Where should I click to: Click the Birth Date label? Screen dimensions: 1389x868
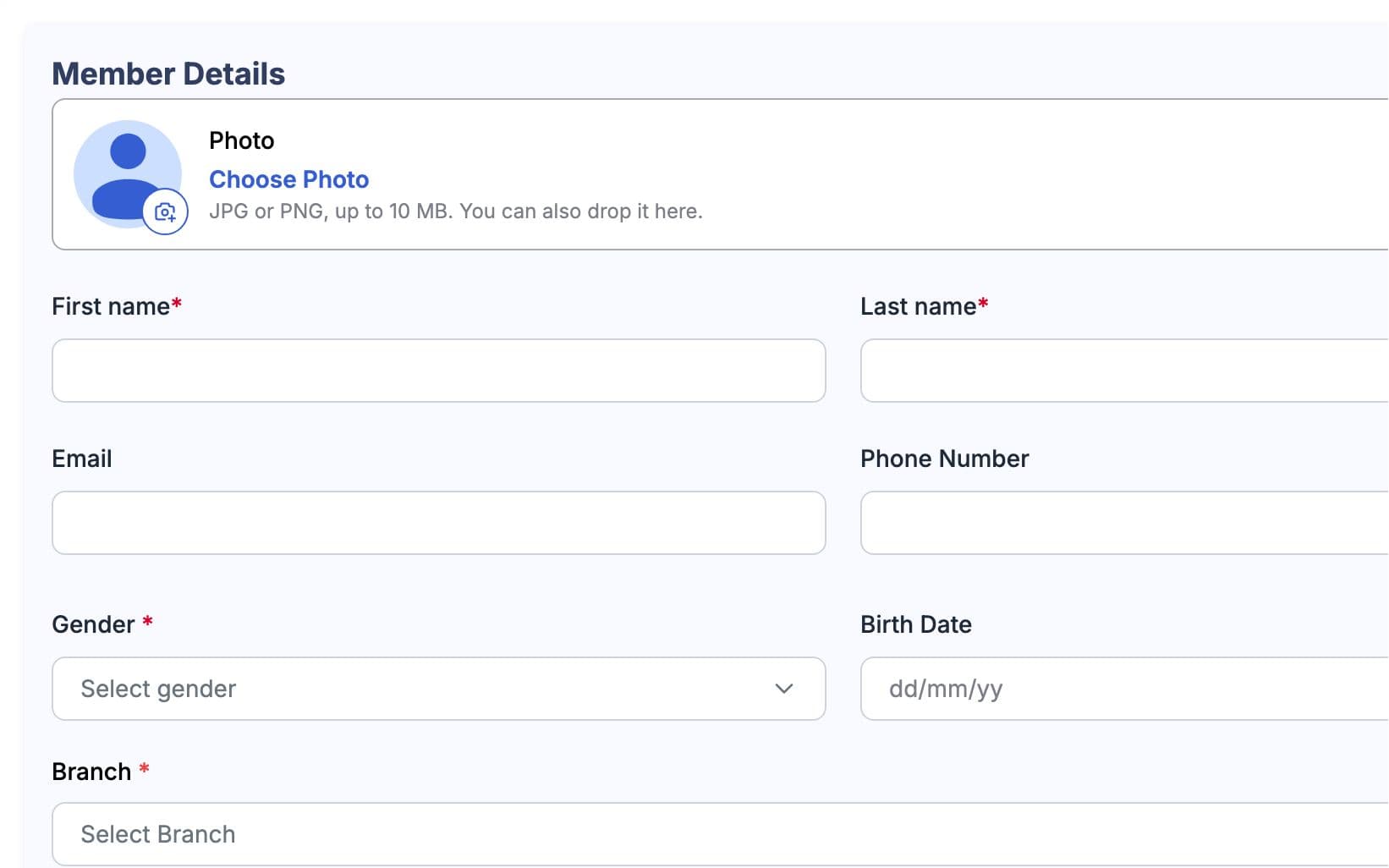pos(916,624)
